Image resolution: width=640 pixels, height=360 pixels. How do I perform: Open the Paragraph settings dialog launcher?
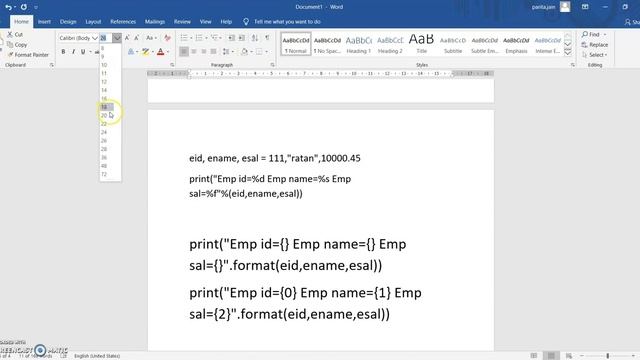pos(272,65)
